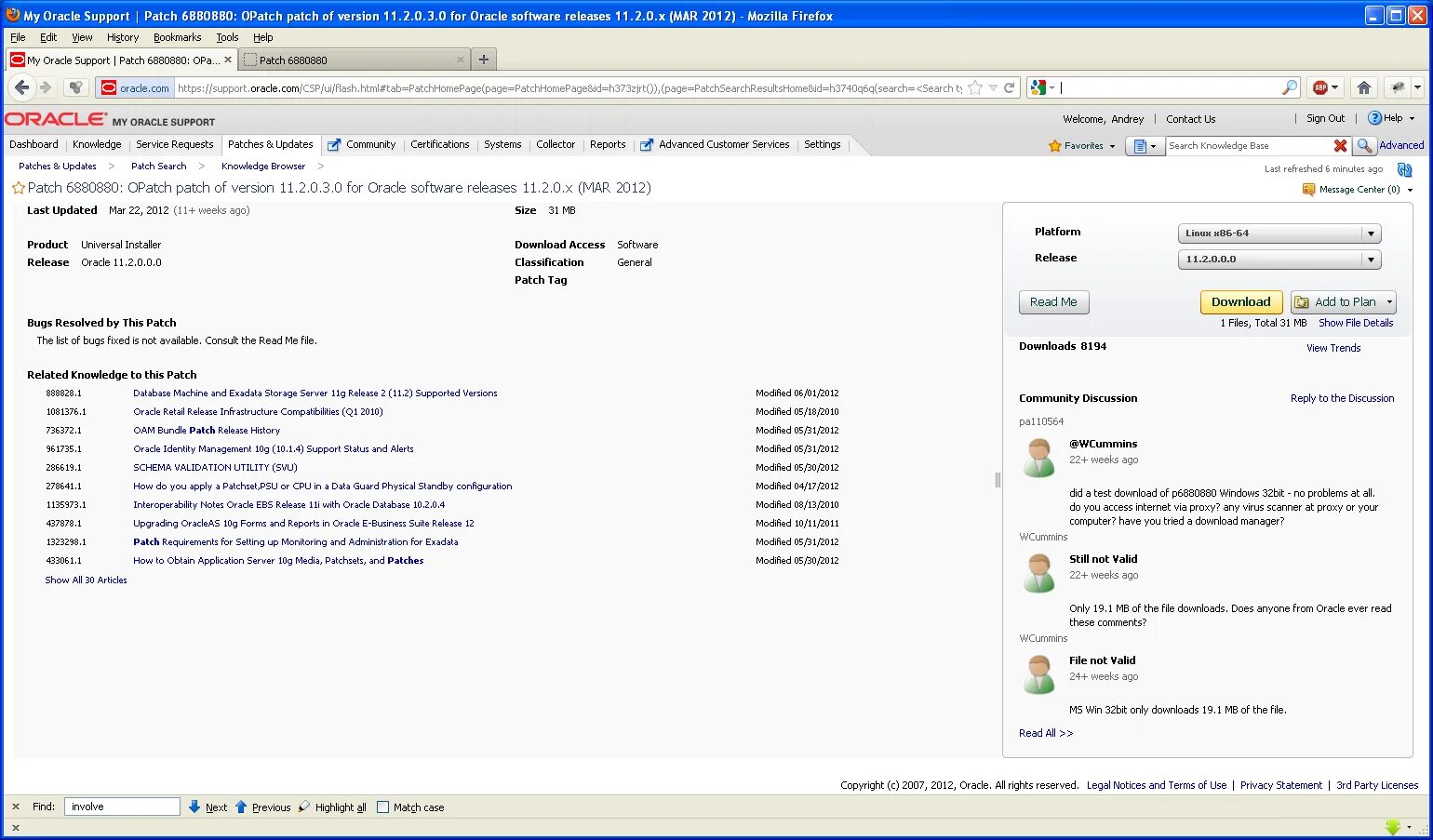Open the View Trends link
The height and width of the screenshot is (840, 1433).
point(1333,348)
